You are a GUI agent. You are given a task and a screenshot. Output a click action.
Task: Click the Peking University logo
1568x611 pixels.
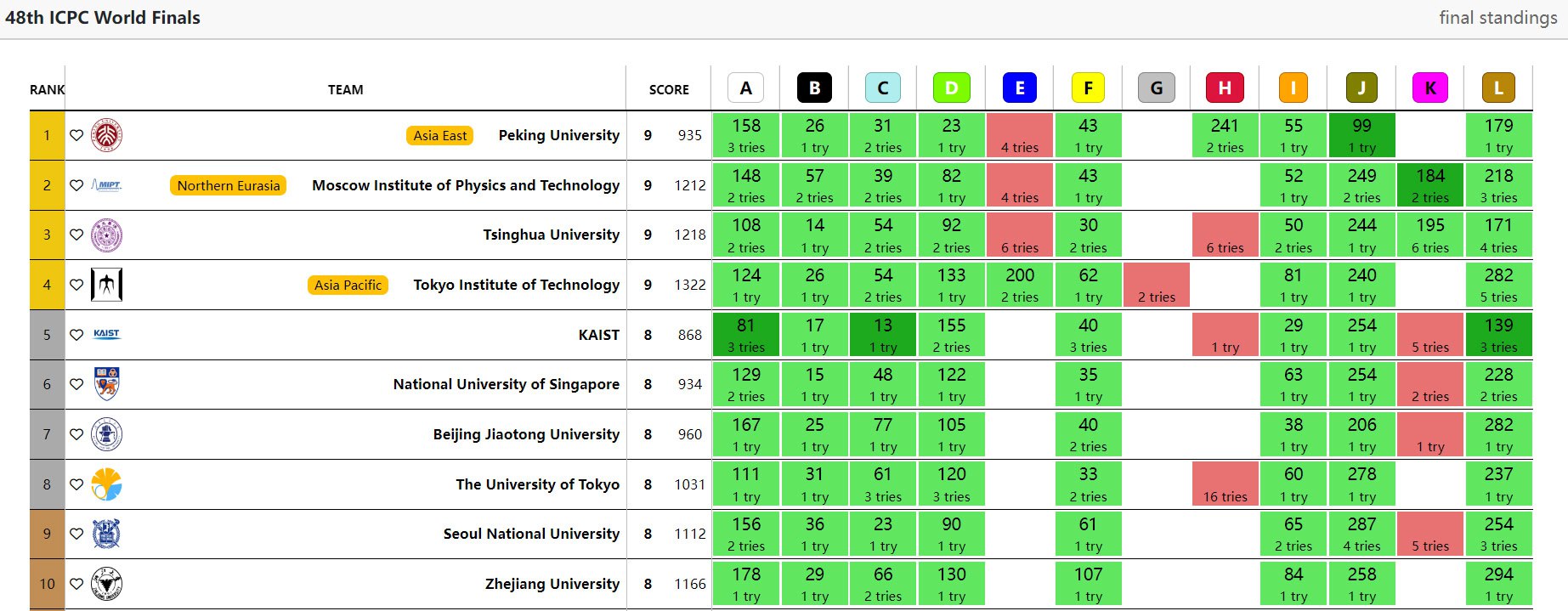(x=106, y=135)
